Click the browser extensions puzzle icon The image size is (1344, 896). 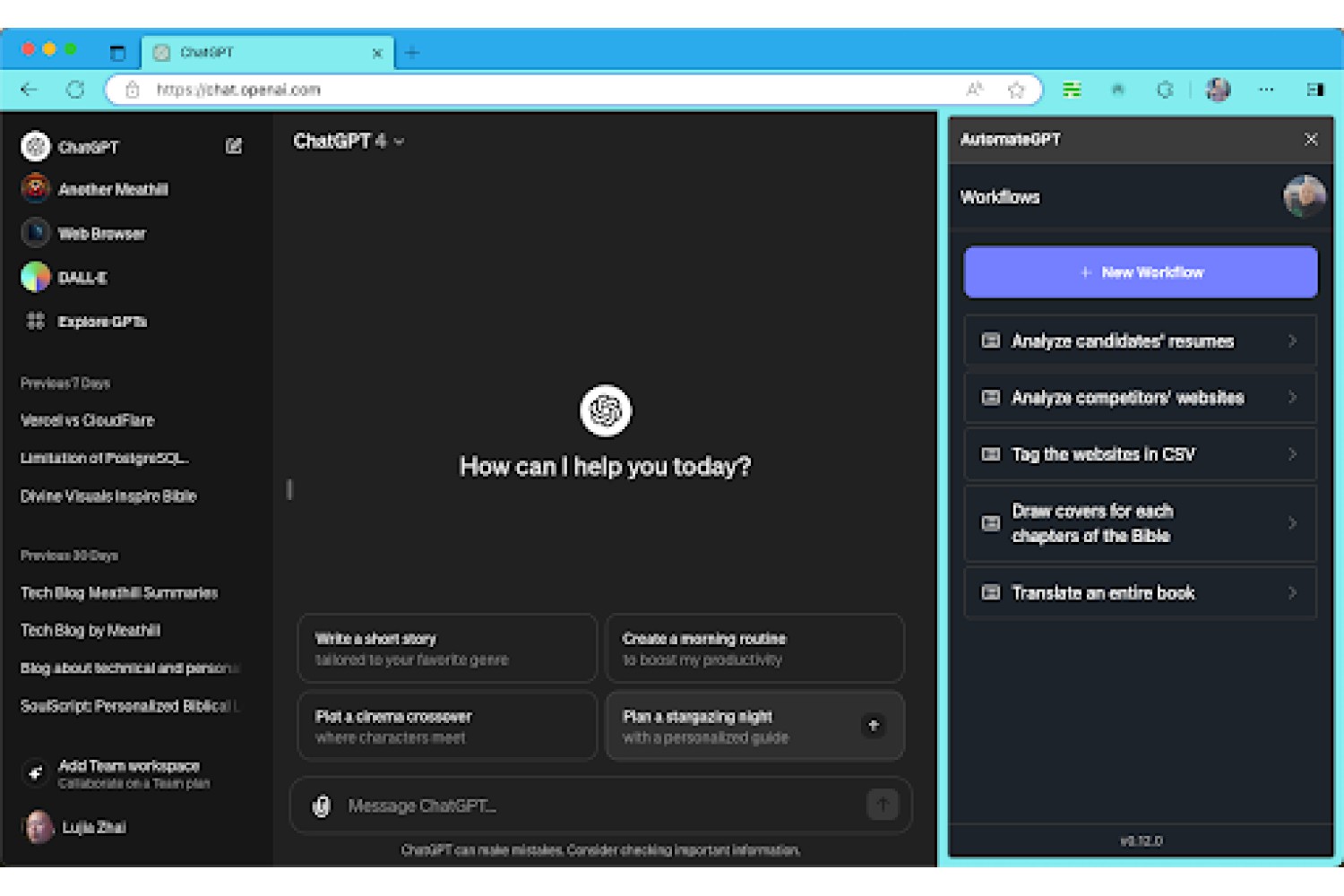point(1165,90)
